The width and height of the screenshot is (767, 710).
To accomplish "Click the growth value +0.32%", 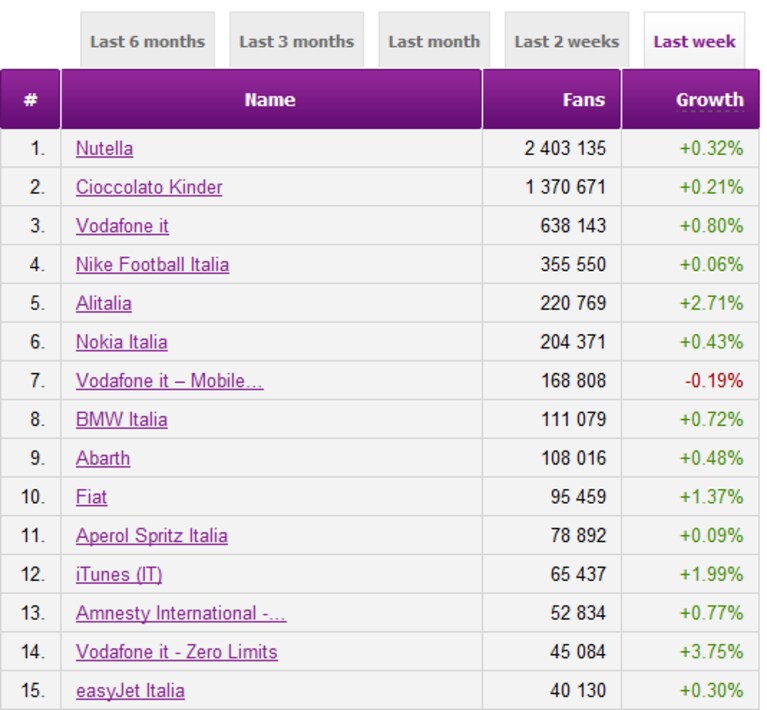I will [711, 148].
